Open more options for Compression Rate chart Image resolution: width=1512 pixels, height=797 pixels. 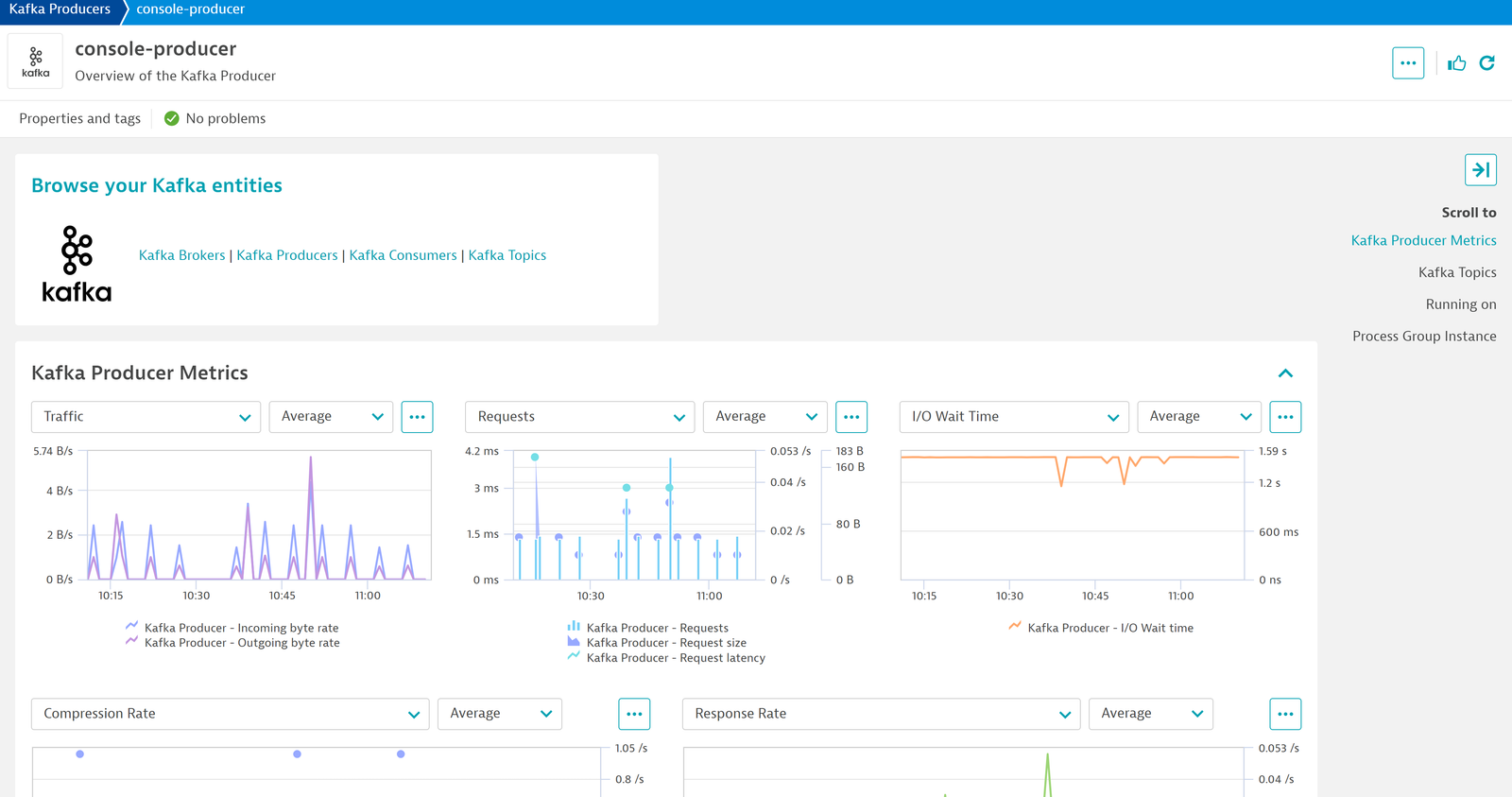pos(634,714)
